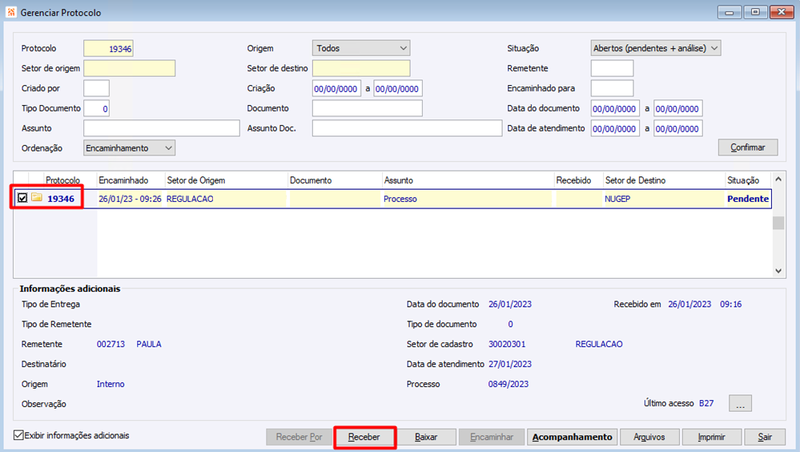Click the Criado por field
800x452 pixels.
coord(96,88)
